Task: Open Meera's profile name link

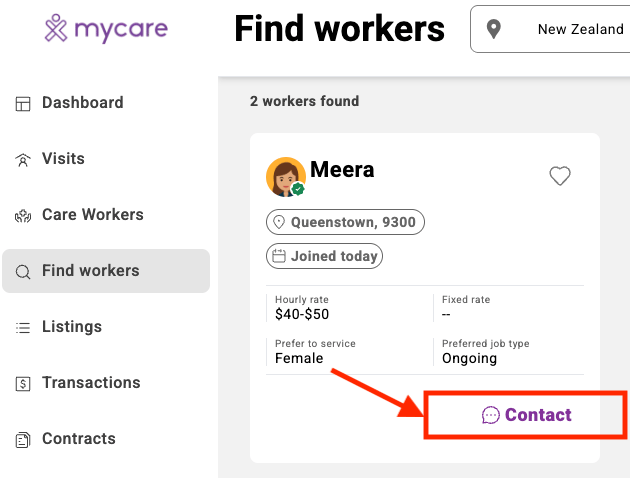Action: click(x=342, y=170)
